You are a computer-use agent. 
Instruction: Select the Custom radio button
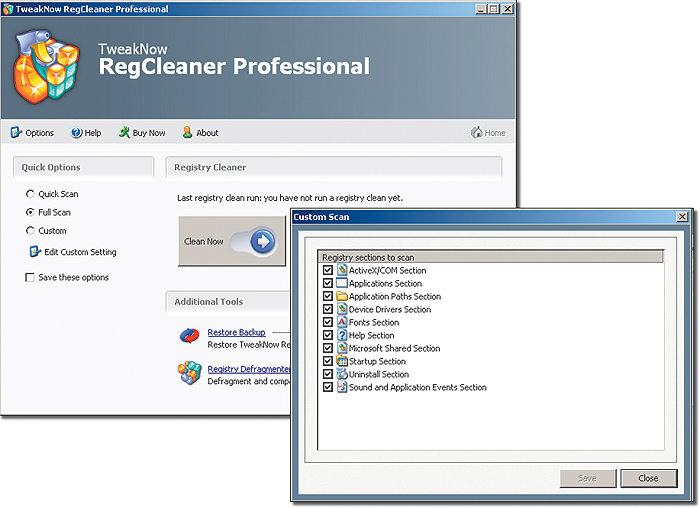click(30, 230)
